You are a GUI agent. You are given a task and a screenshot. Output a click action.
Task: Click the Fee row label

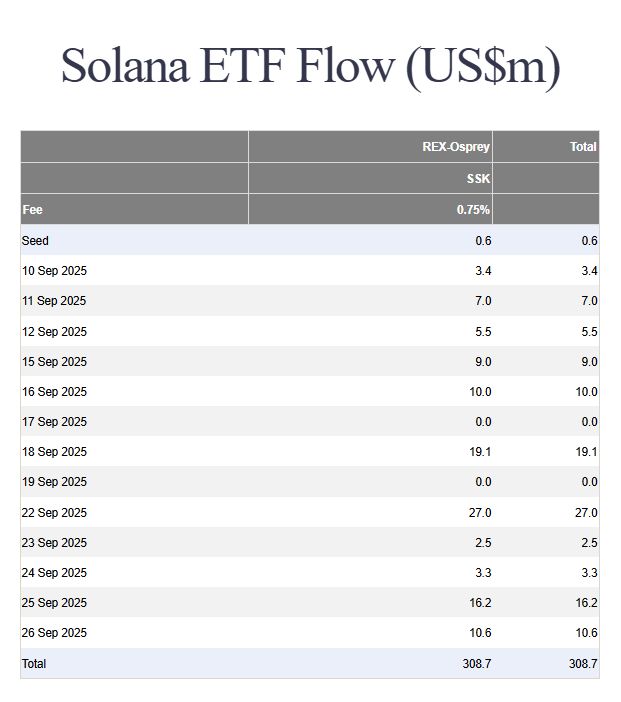click(x=32, y=210)
